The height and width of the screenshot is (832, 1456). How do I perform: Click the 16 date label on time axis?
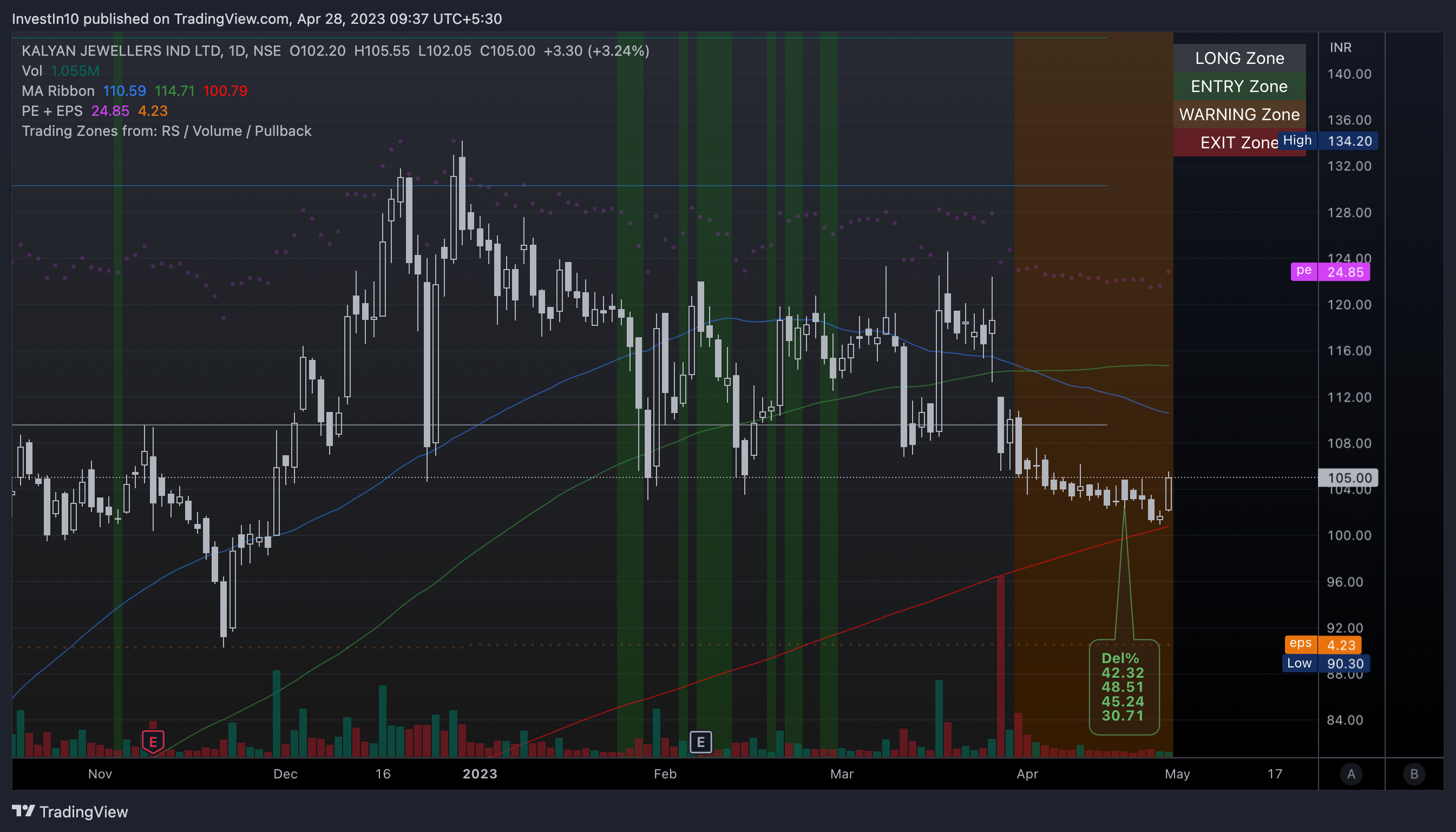point(383,774)
